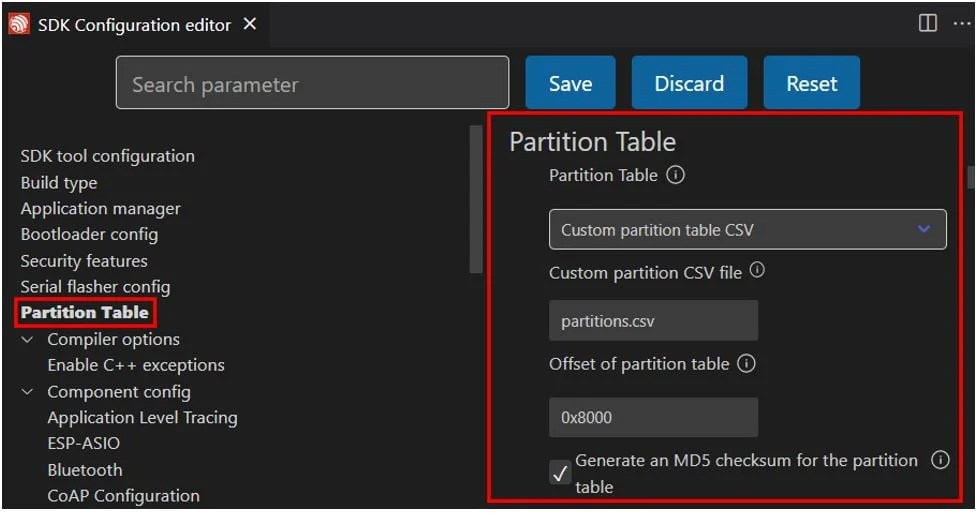
Task: Select Partition Table in the sidebar
Action: [x=85, y=313]
